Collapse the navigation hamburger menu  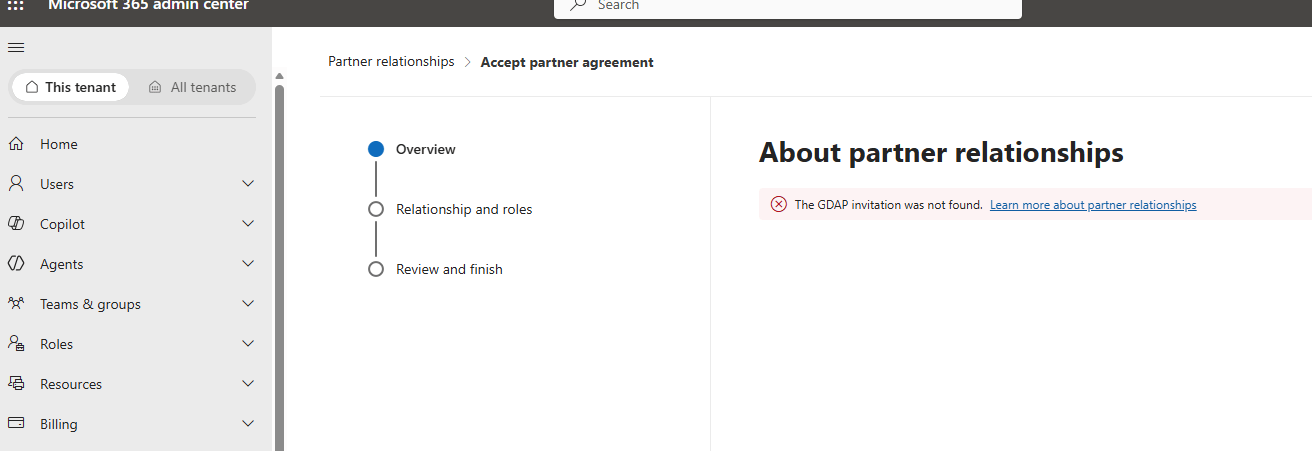[16, 47]
